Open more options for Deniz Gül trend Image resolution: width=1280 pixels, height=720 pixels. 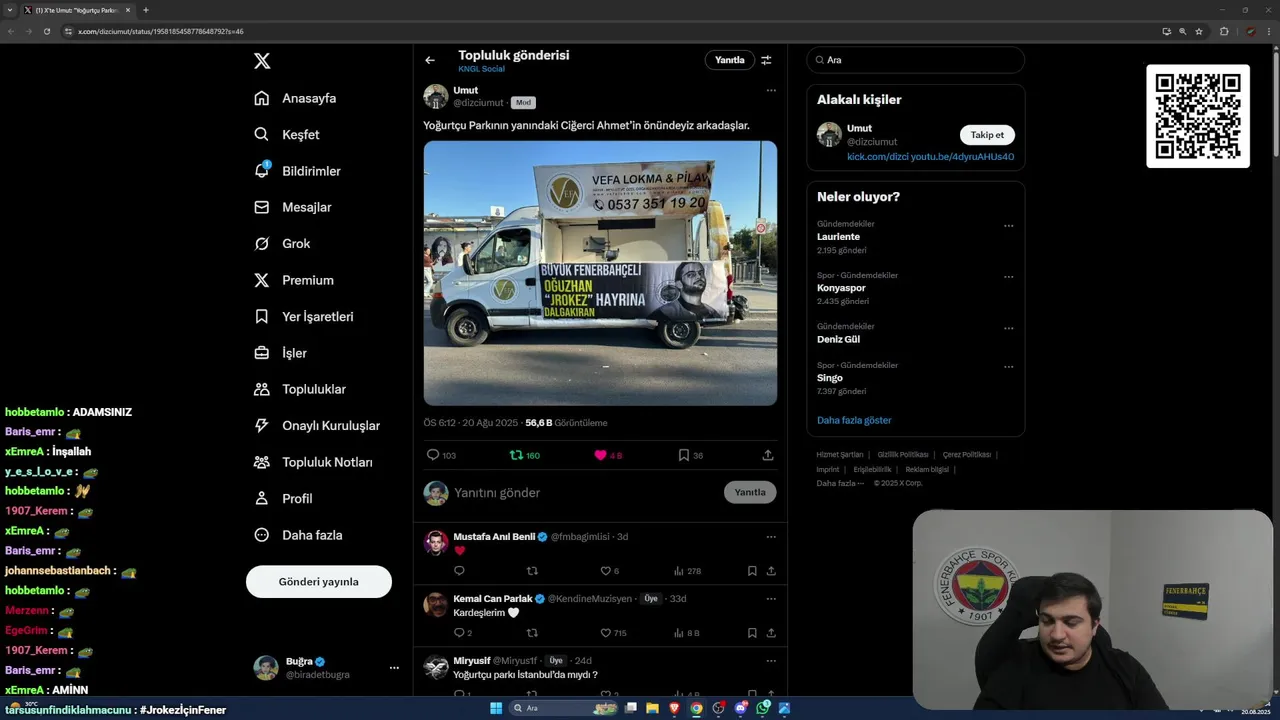click(1009, 328)
